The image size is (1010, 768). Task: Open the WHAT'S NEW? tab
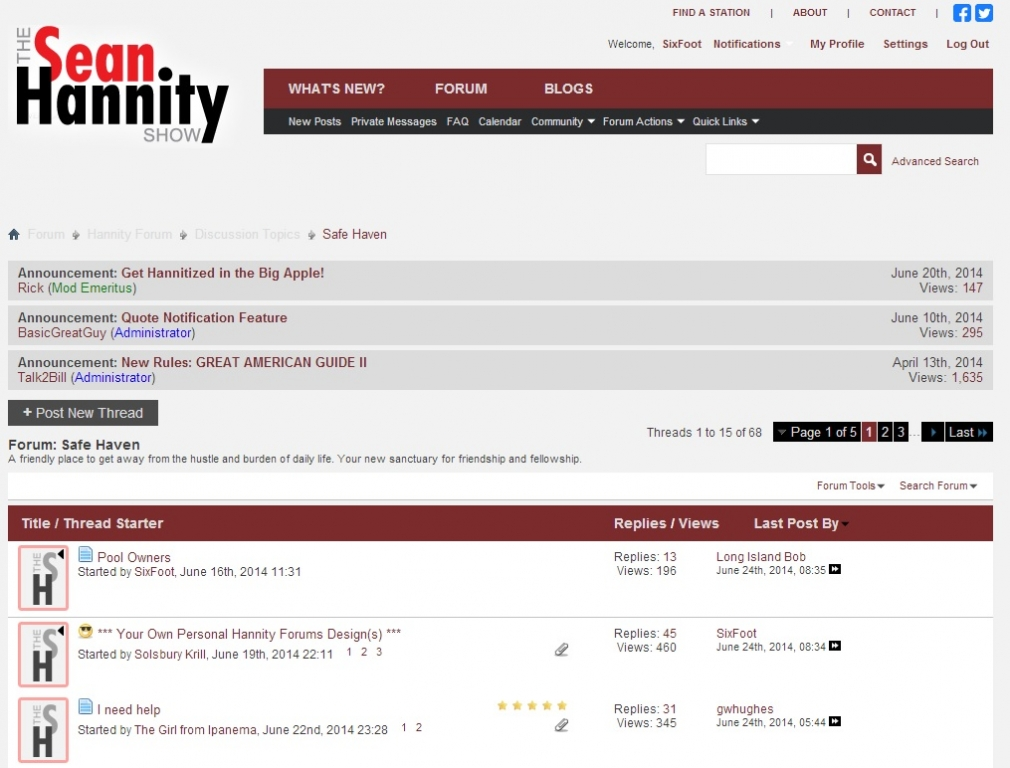click(x=336, y=89)
